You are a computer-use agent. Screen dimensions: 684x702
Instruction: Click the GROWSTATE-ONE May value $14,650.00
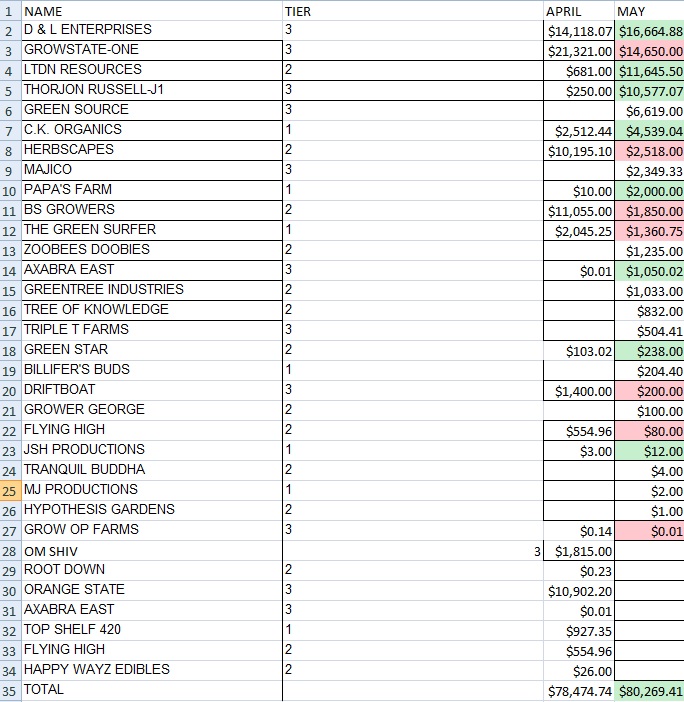click(x=649, y=51)
